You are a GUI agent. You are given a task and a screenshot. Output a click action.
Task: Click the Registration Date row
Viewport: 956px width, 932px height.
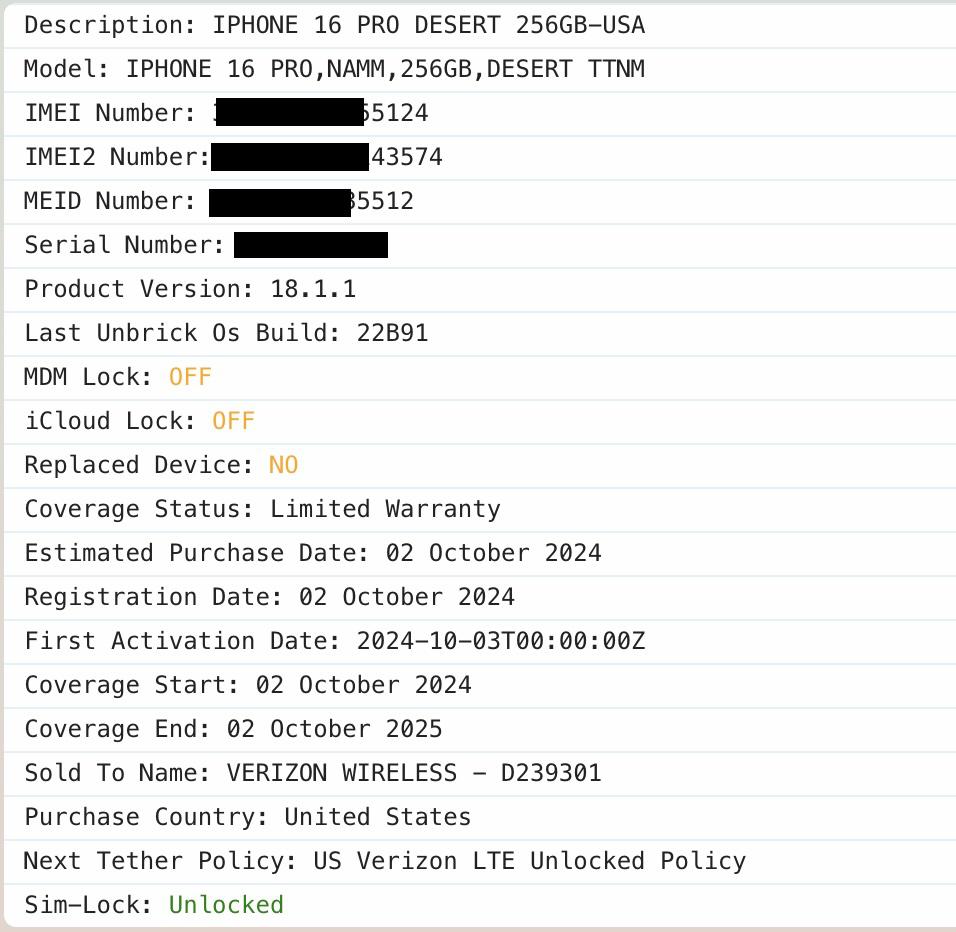pyautogui.click(x=269, y=597)
